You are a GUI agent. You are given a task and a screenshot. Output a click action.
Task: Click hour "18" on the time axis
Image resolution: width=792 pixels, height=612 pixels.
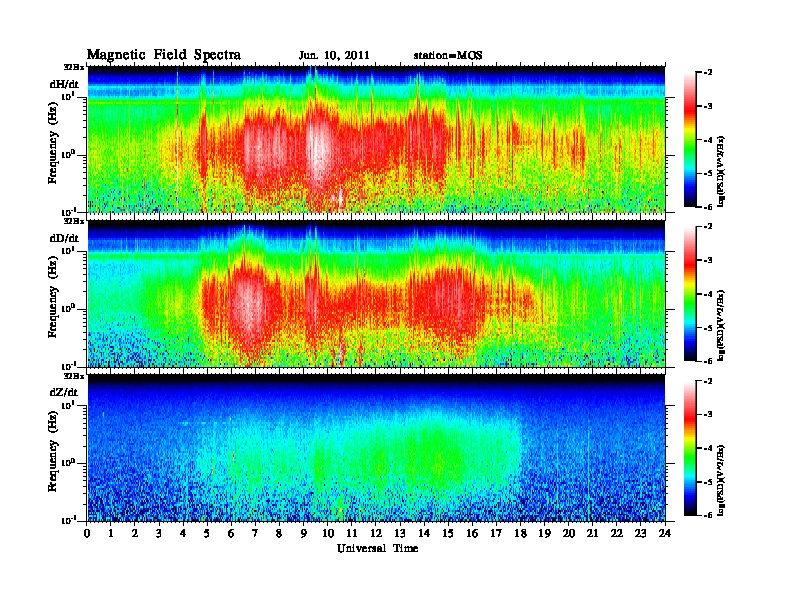pyautogui.click(x=520, y=533)
